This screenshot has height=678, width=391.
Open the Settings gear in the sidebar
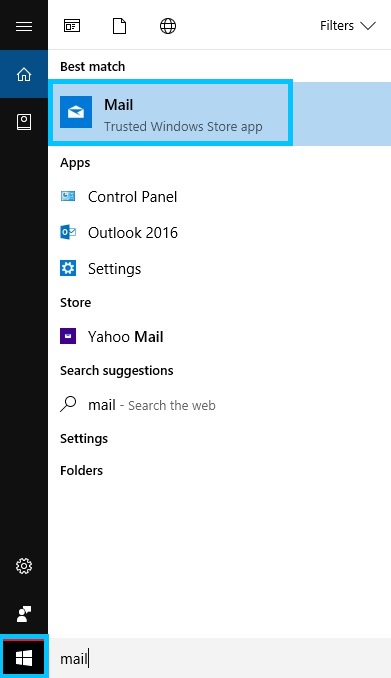[x=24, y=566]
